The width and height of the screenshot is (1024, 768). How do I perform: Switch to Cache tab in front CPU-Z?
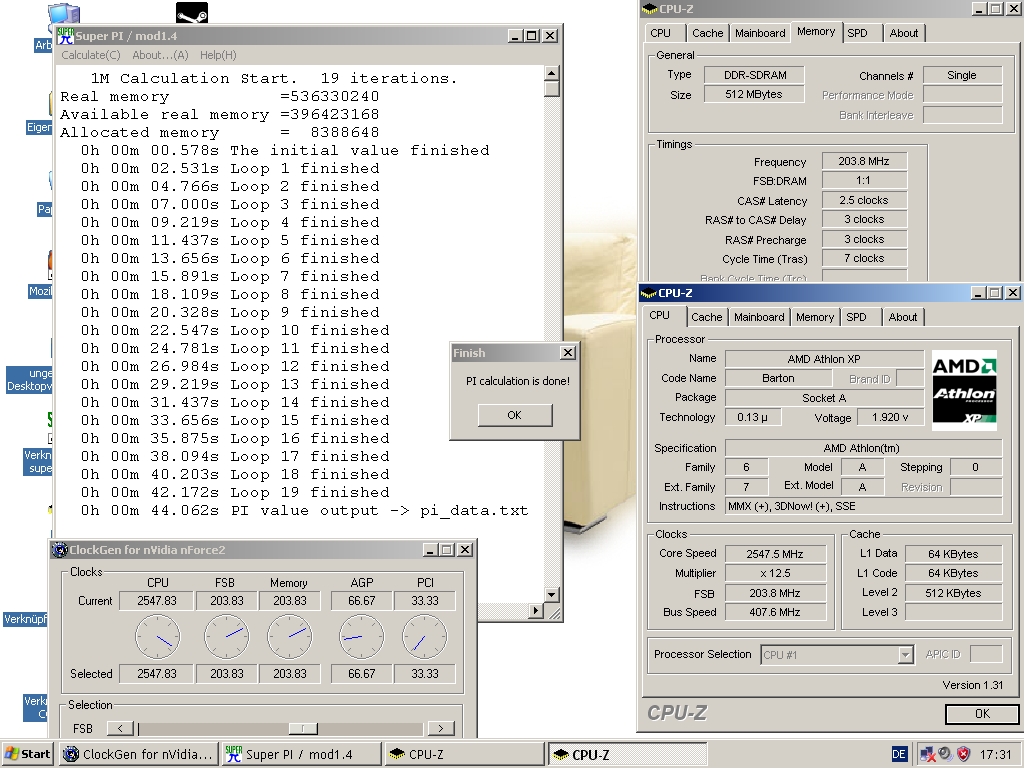pyautogui.click(x=707, y=317)
